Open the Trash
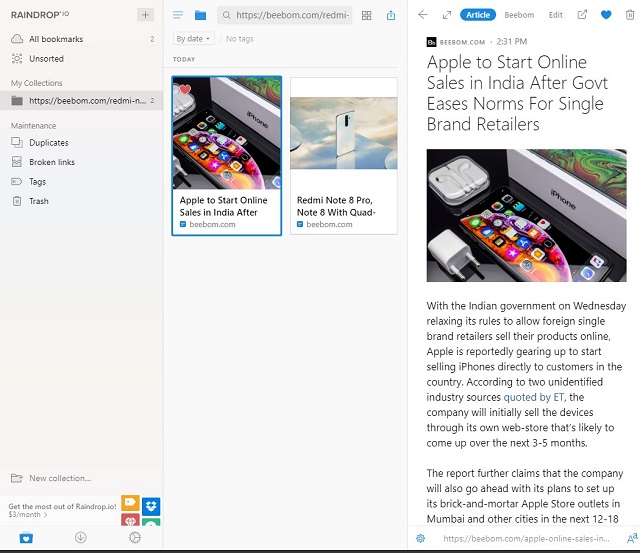The image size is (640, 553). coord(82,201)
